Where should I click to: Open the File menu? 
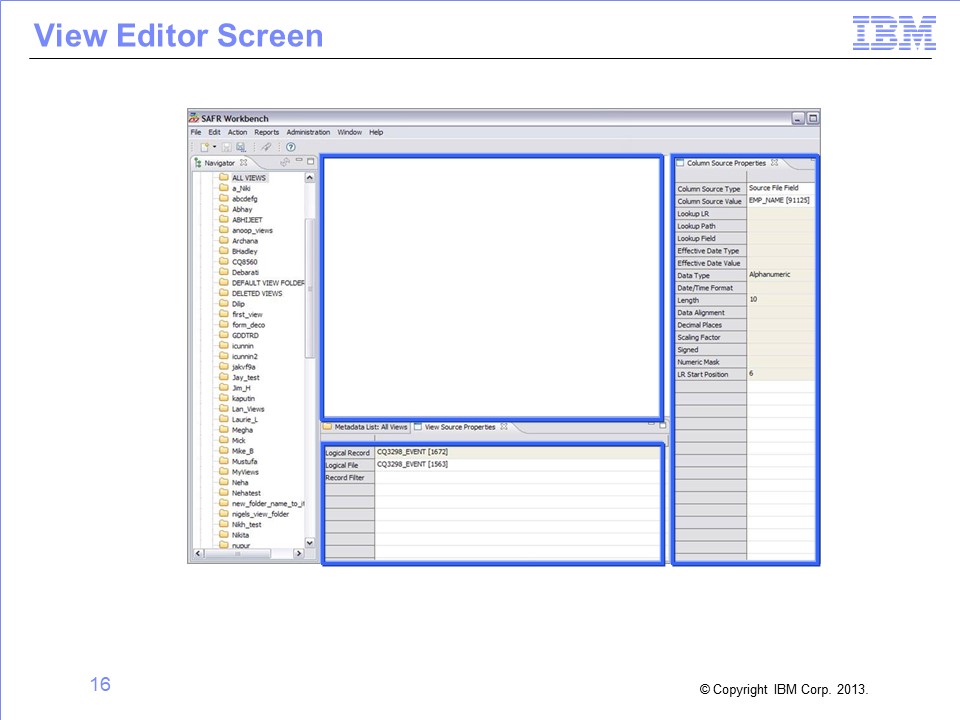pyautogui.click(x=196, y=132)
